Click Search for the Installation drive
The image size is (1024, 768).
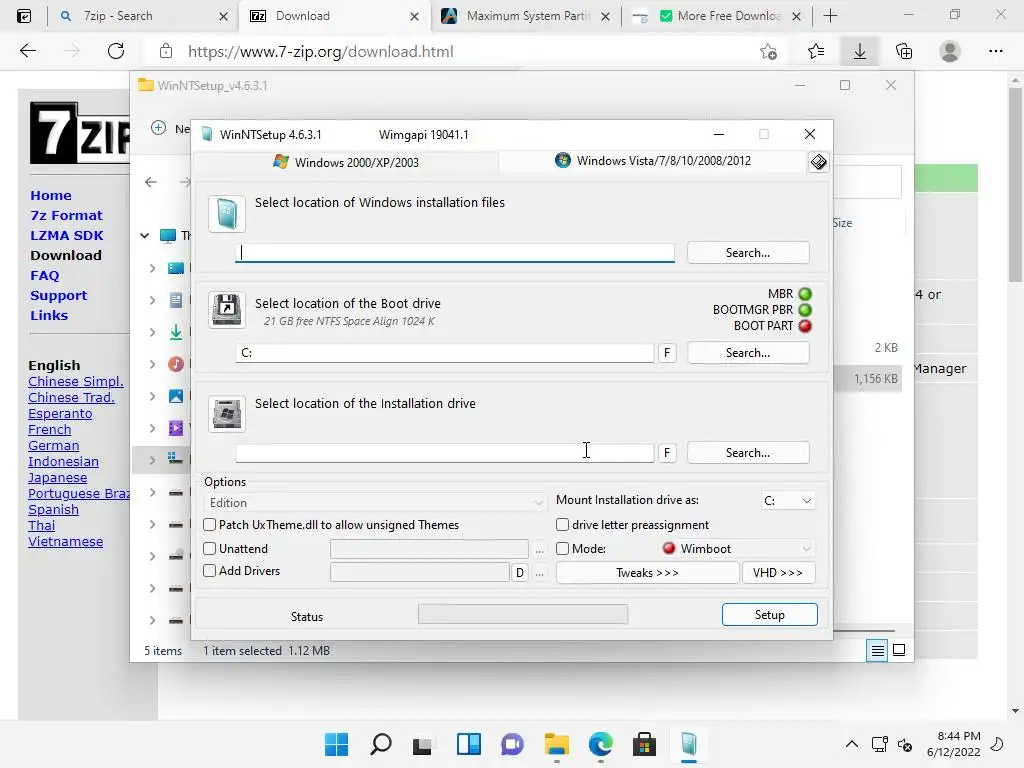pyautogui.click(x=748, y=453)
